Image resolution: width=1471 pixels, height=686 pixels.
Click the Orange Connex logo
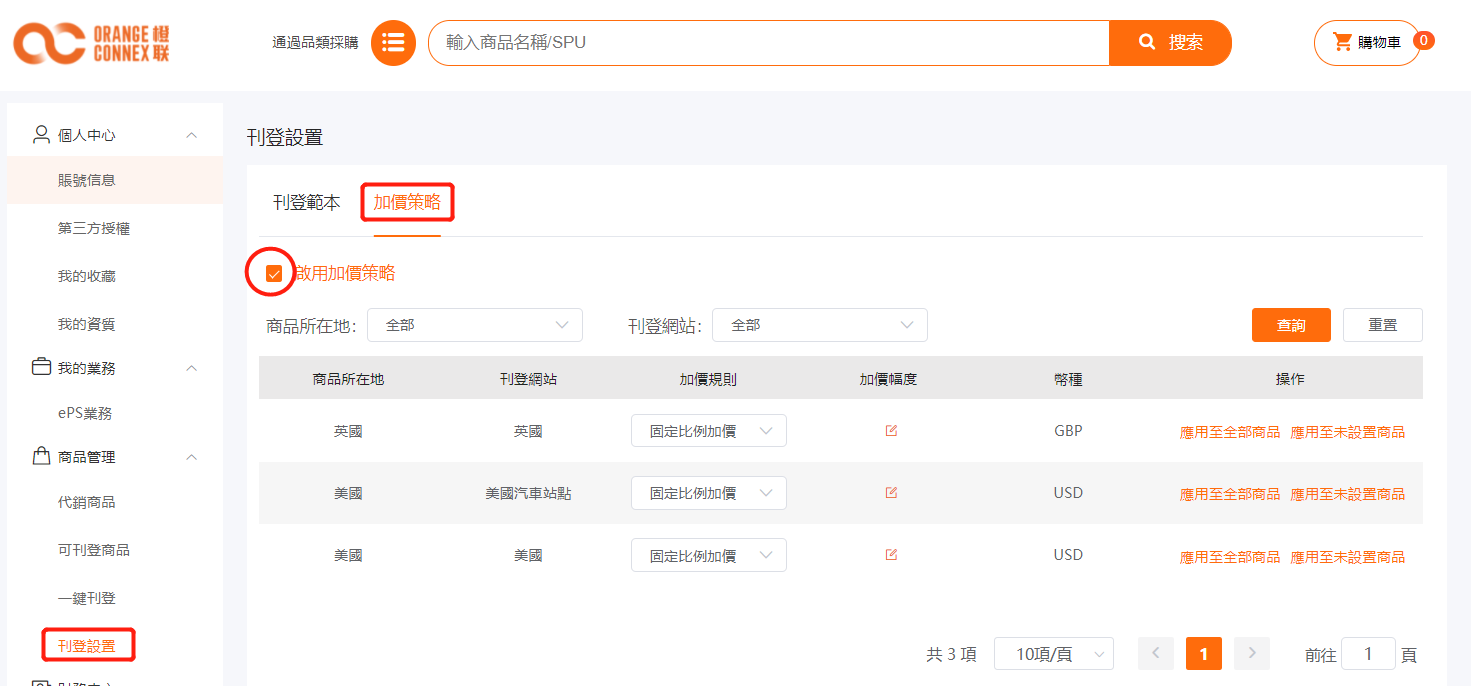(91, 43)
